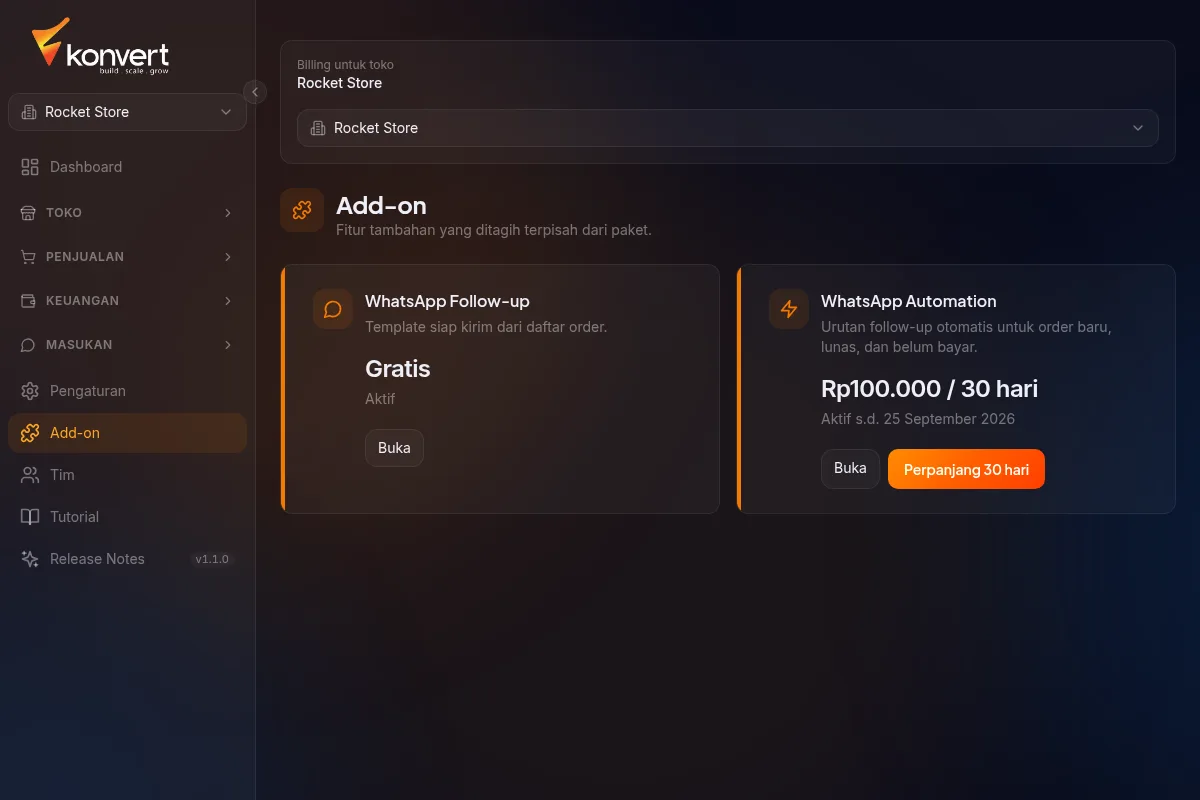The width and height of the screenshot is (1200, 800).
Task: Open Pengaturan settings page
Action: (x=127, y=391)
